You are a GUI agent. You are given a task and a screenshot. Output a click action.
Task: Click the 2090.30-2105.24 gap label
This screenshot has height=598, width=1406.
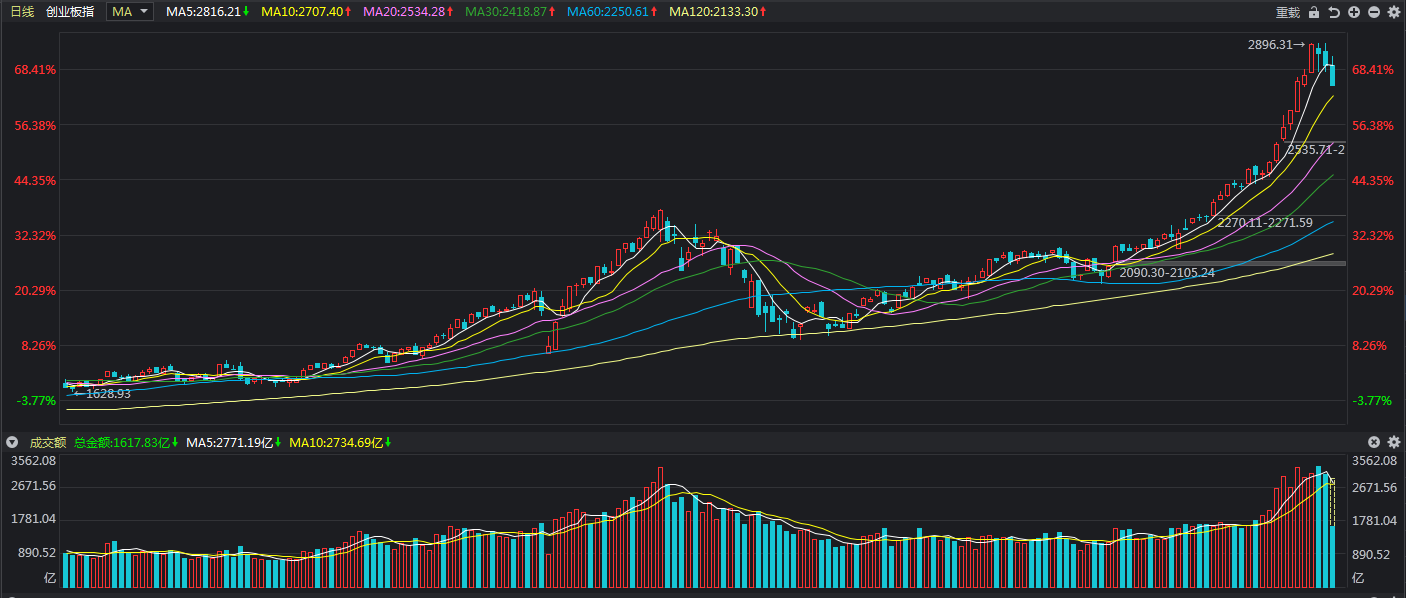(x=1167, y=272)
